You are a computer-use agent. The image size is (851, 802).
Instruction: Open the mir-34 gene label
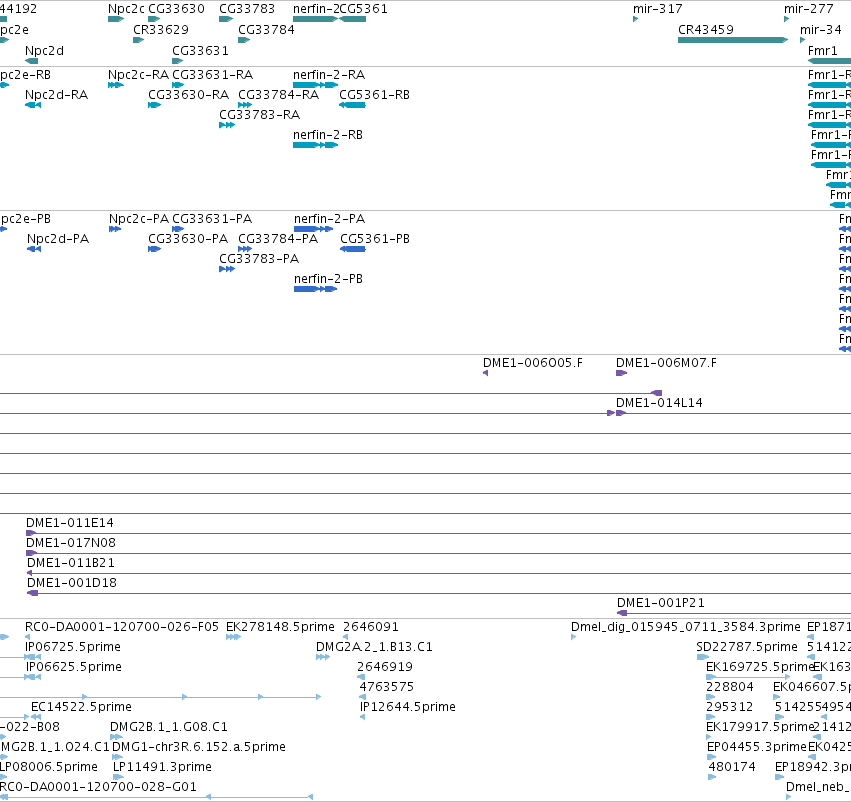821,29
